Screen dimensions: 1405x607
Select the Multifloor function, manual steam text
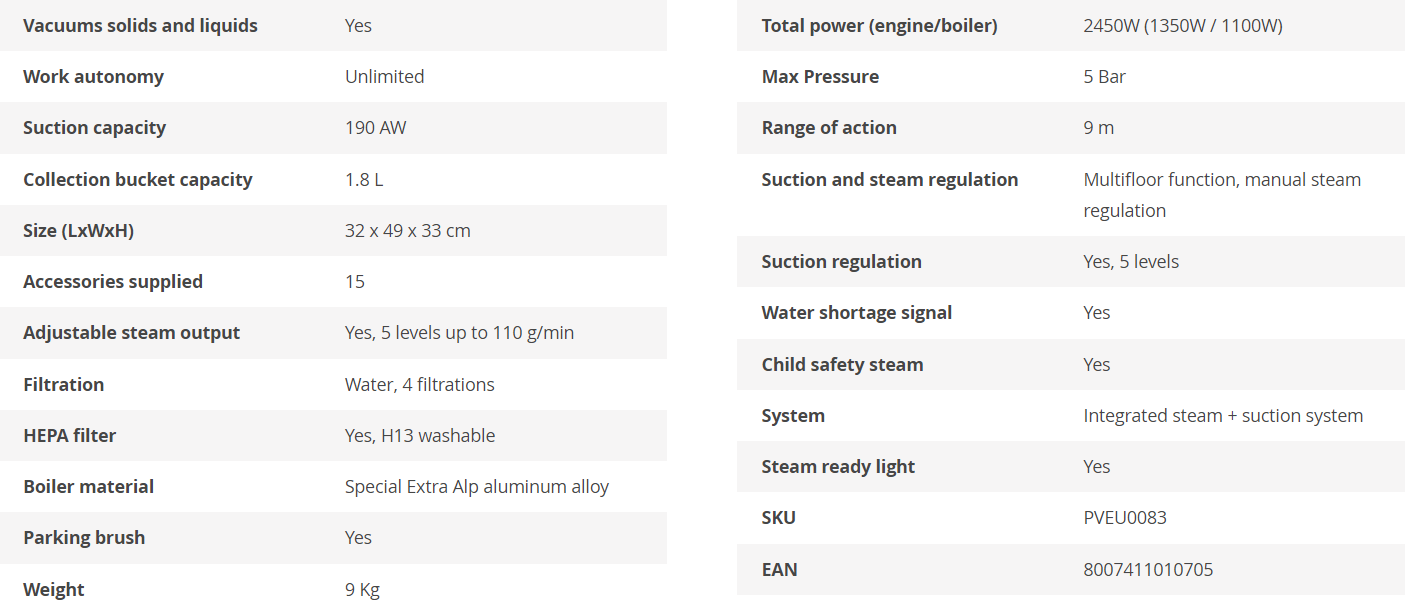[1221, 180]
